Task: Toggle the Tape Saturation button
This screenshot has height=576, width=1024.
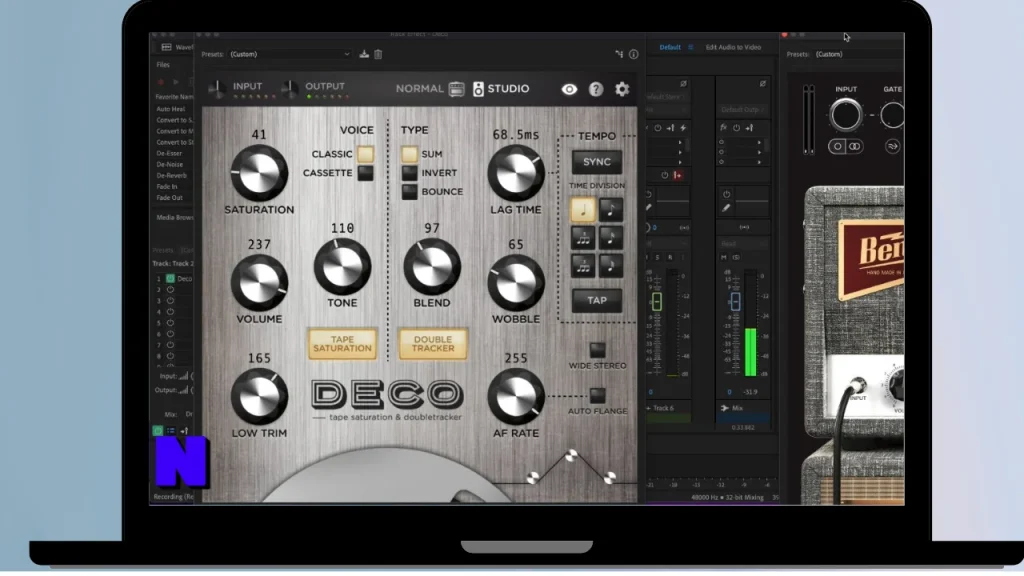Action: tap(342, 344)
